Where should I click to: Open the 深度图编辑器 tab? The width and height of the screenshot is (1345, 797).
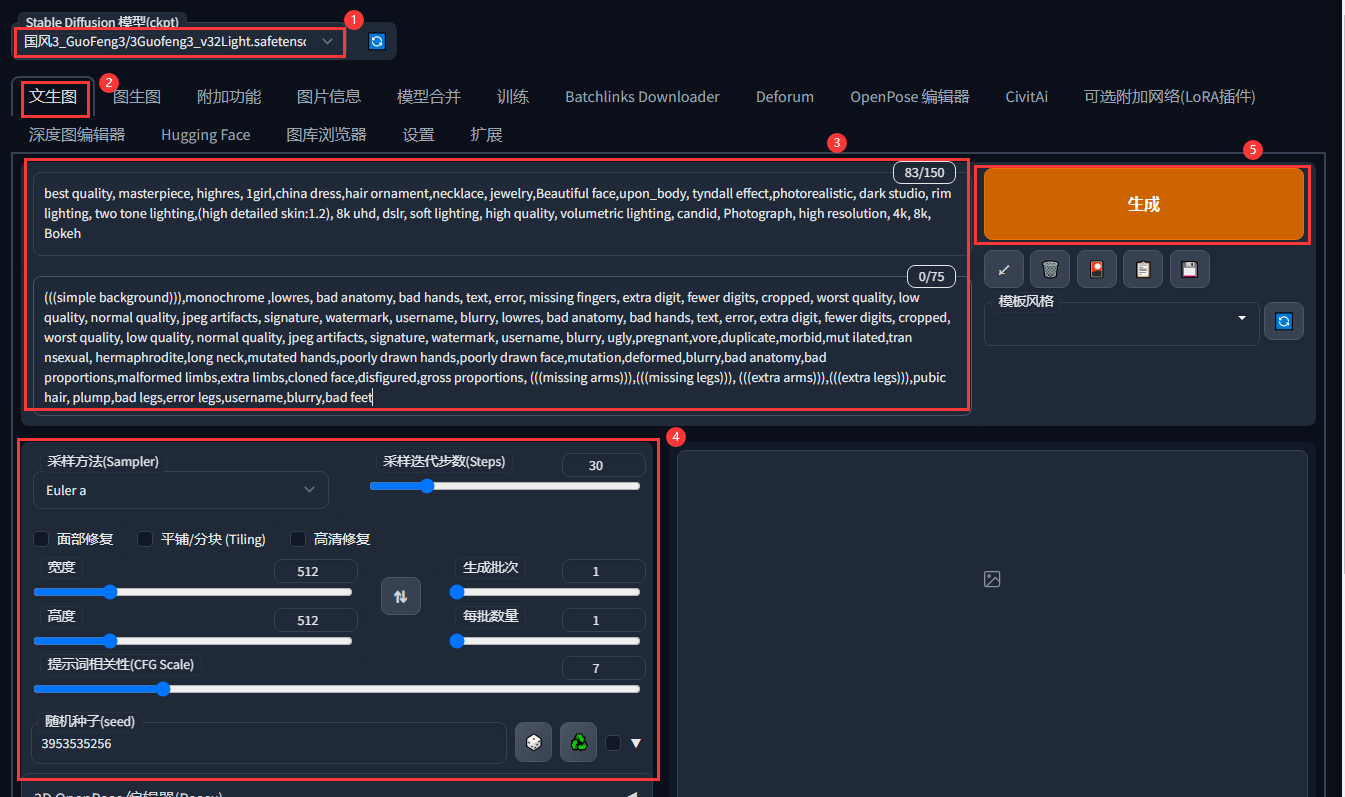coord(77,135)
